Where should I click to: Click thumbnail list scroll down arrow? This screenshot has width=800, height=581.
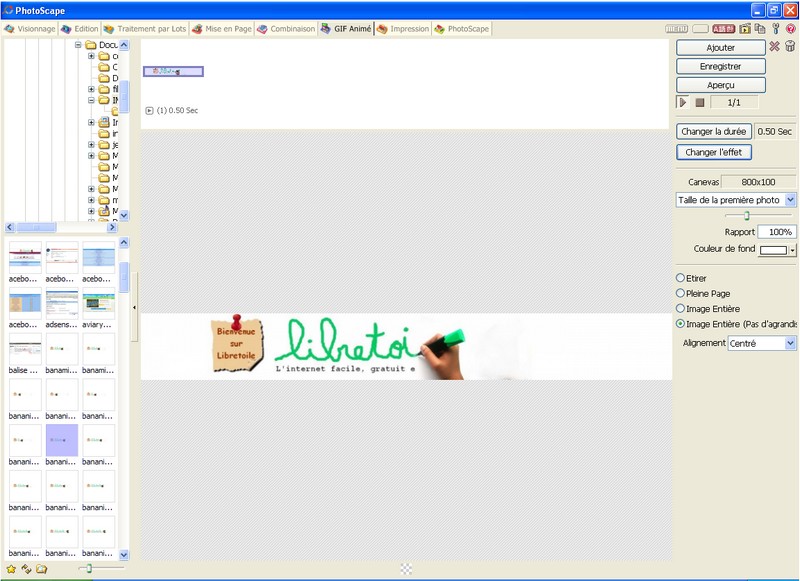(x=124, y=554)
